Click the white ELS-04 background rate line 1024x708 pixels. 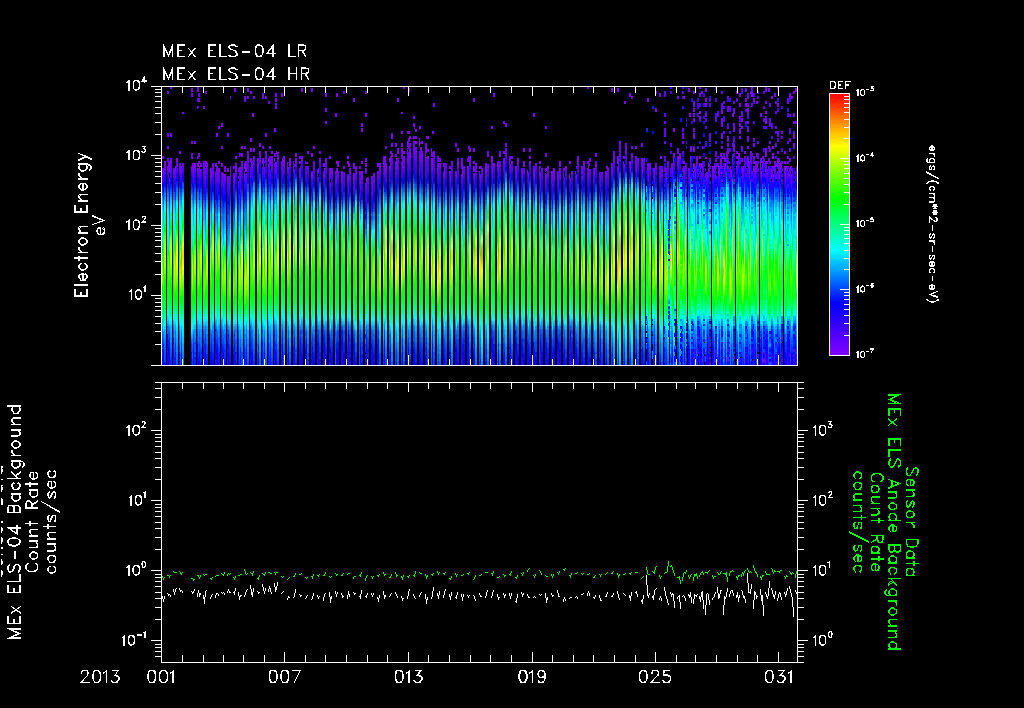[x=479, y=595]
